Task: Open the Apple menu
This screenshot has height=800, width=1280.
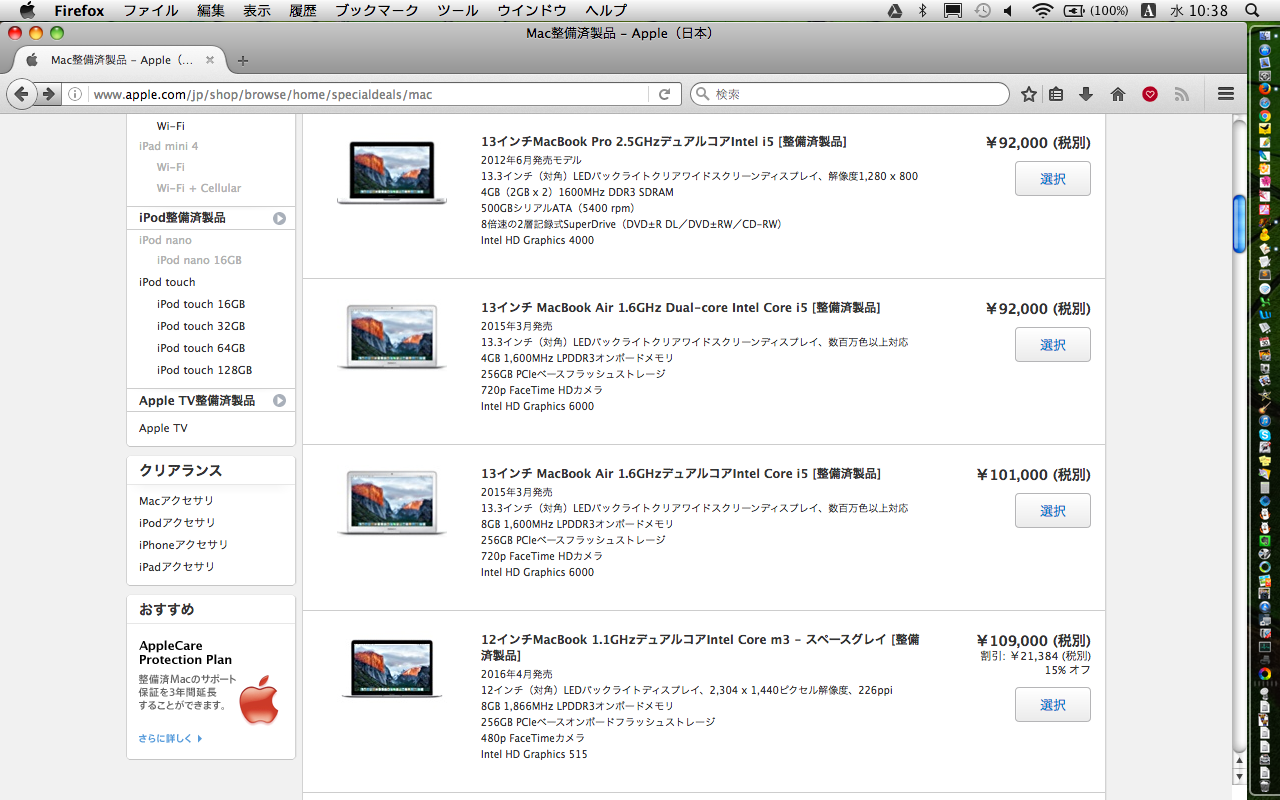Action: click(27, 11)
